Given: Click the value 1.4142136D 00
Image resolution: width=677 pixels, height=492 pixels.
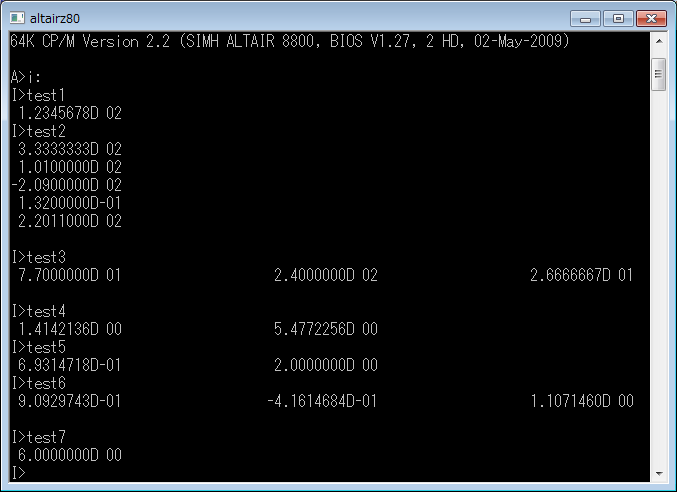Looking at the screenshot, I should (70, 329).
